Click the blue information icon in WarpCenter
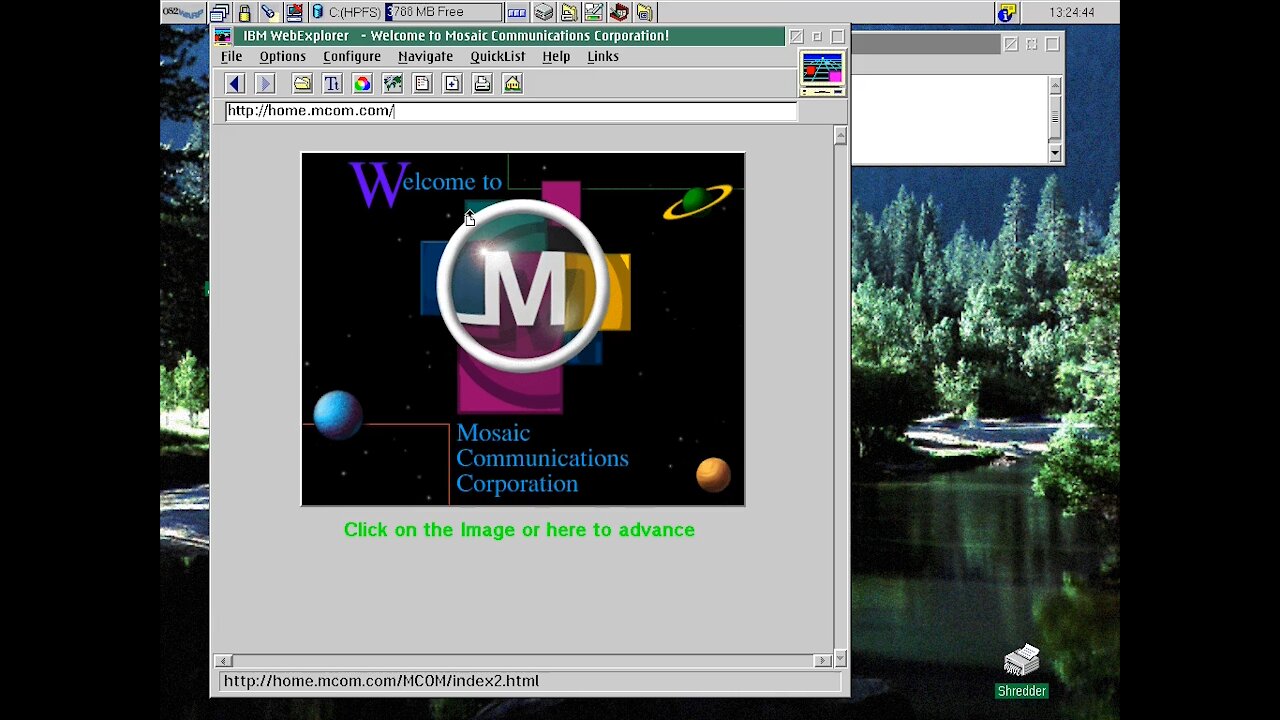This screenshot has width=1280, height=720. [x=1007, y=13]
